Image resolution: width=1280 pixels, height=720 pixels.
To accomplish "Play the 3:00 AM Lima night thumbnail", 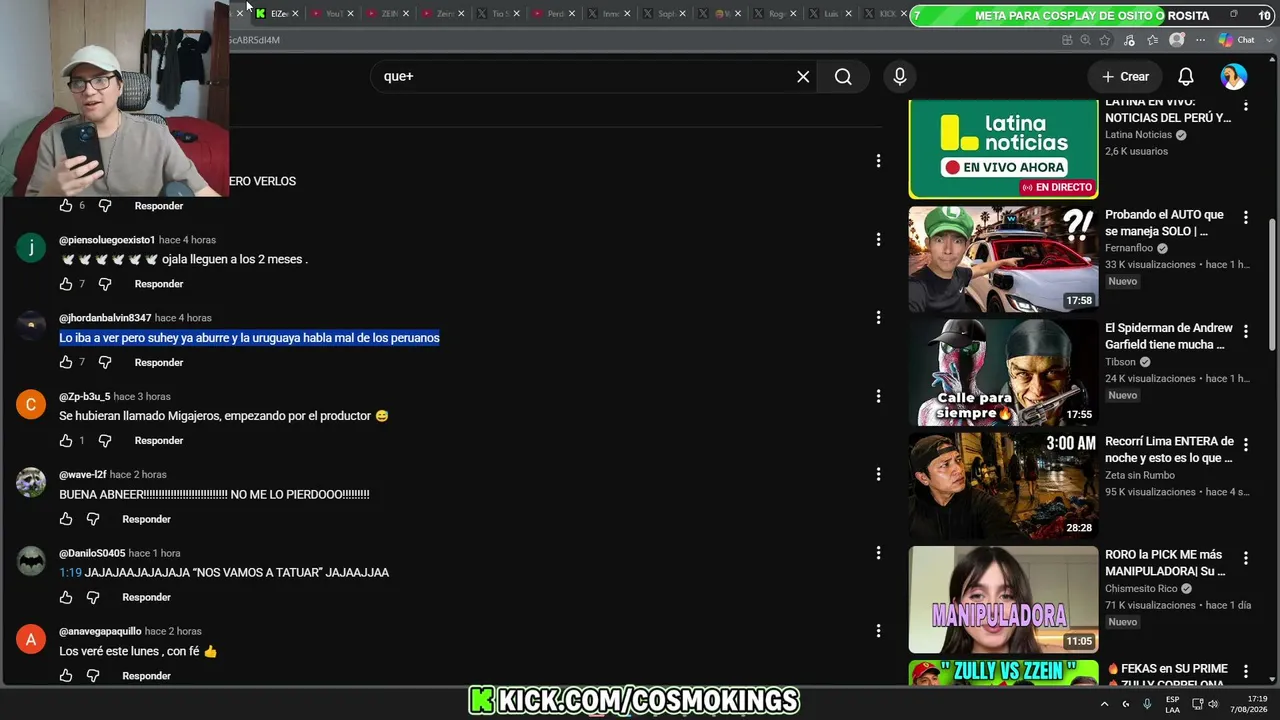I will (x=1003, y=486).
